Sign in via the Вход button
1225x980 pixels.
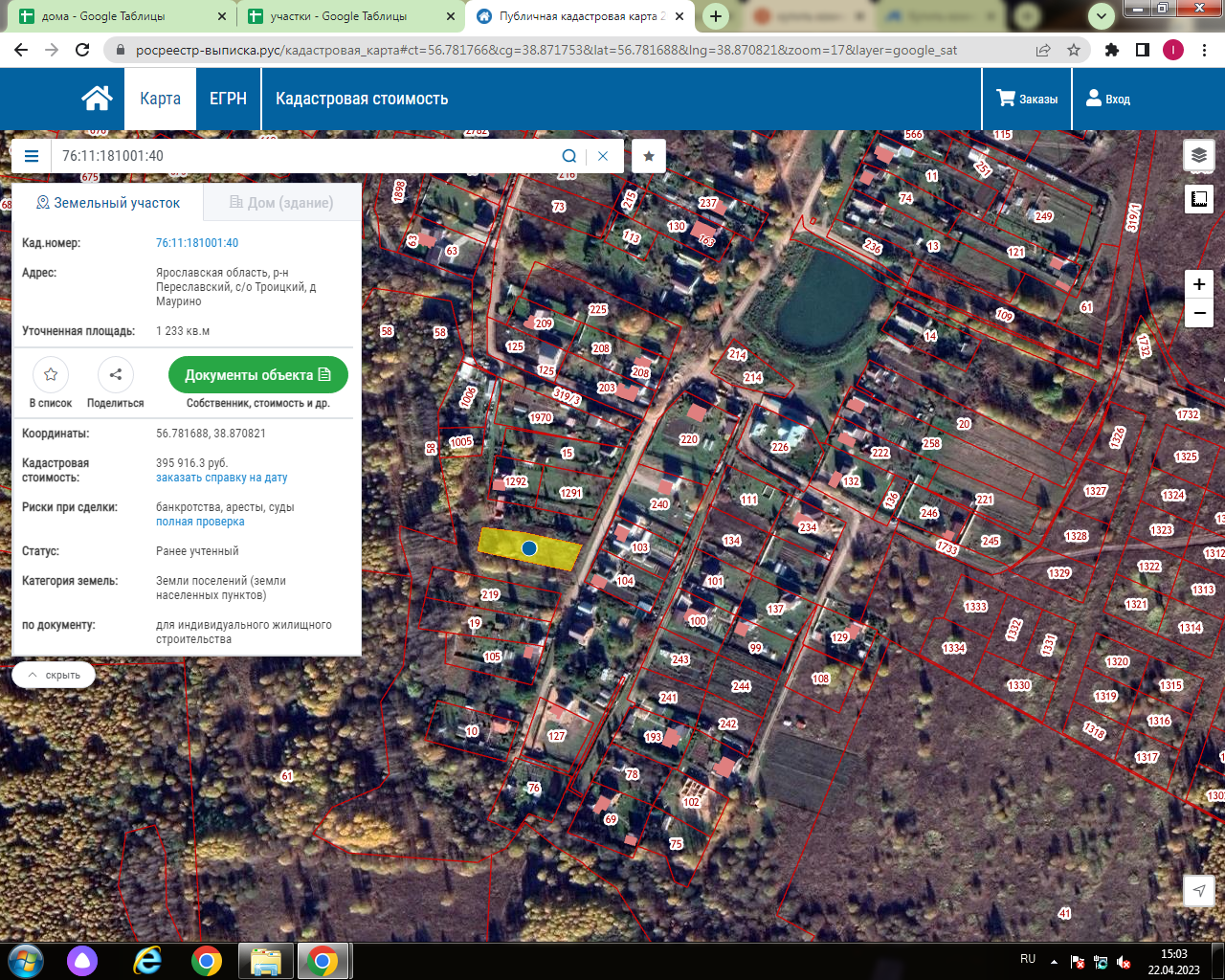1108,99
